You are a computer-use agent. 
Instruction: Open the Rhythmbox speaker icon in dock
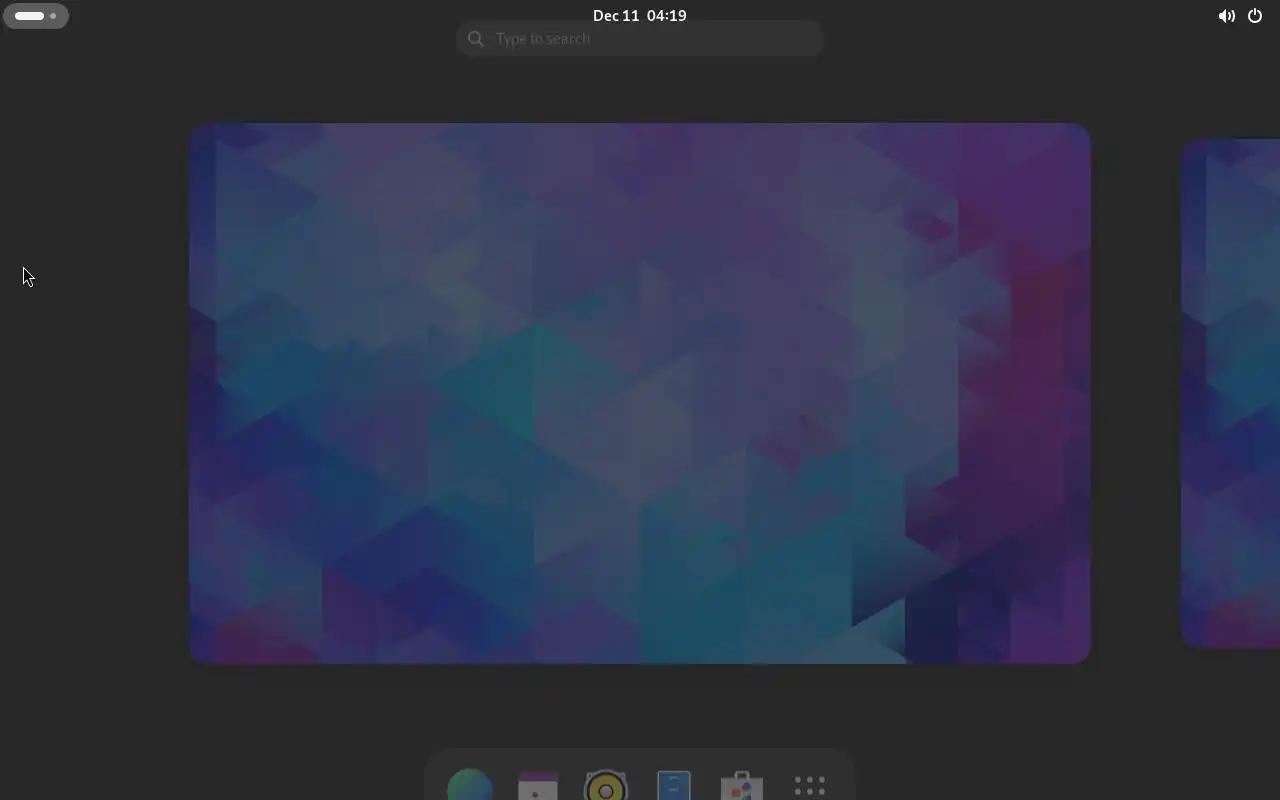tap(606, 785)
